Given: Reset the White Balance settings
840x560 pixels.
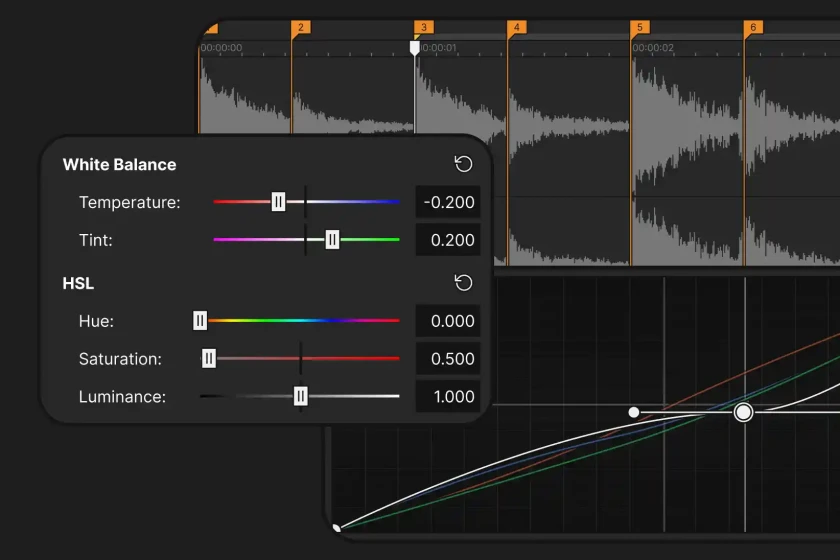Looking at the screenshot, I should (x=463, y=164).
